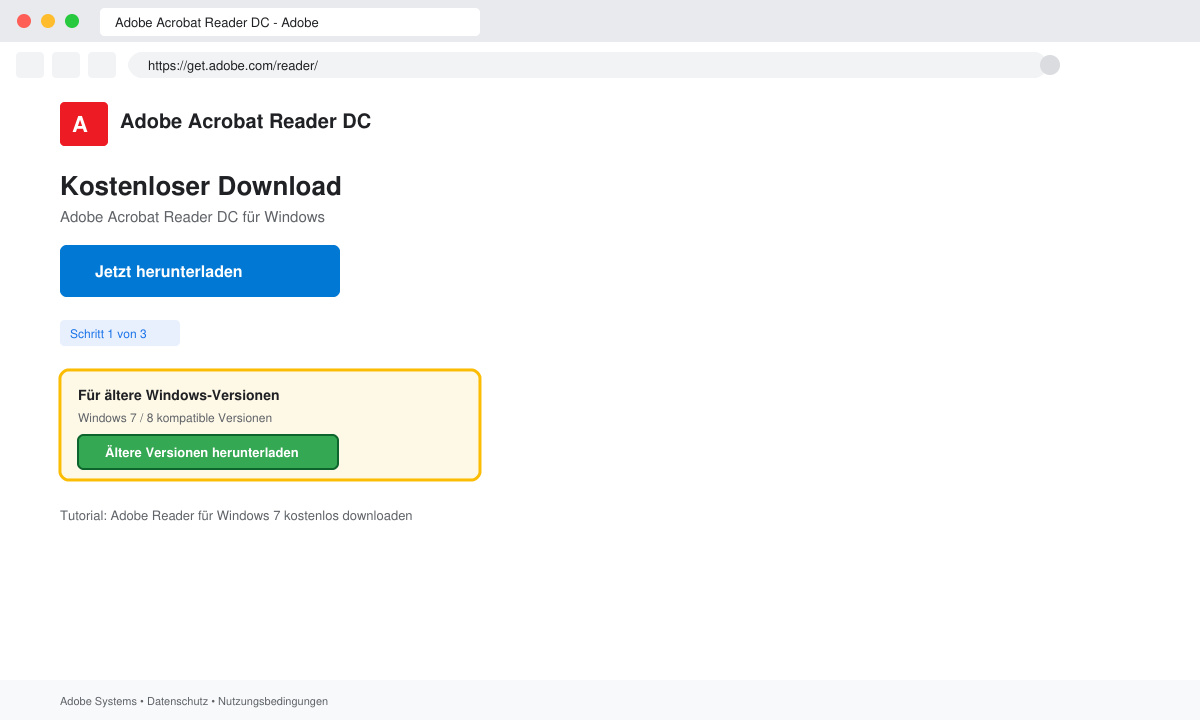Click the blue Jetzt herunterladen button
Screen dimensions: 1200x720
(x=200, y=271)
